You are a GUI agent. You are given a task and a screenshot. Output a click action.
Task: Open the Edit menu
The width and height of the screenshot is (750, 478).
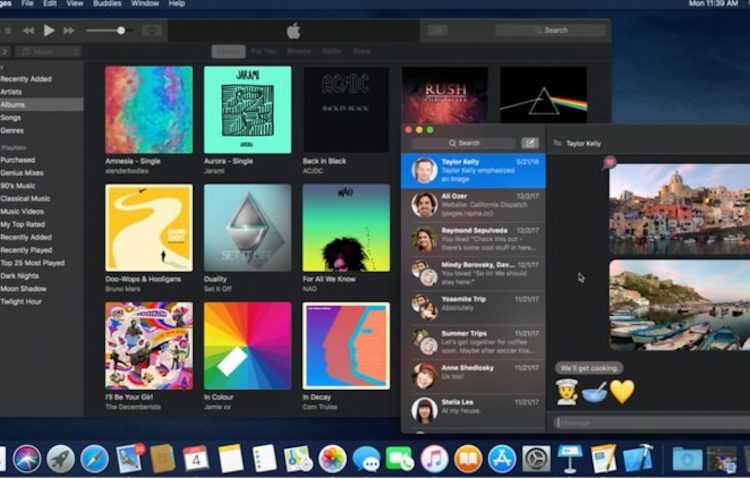click(50, 3)
